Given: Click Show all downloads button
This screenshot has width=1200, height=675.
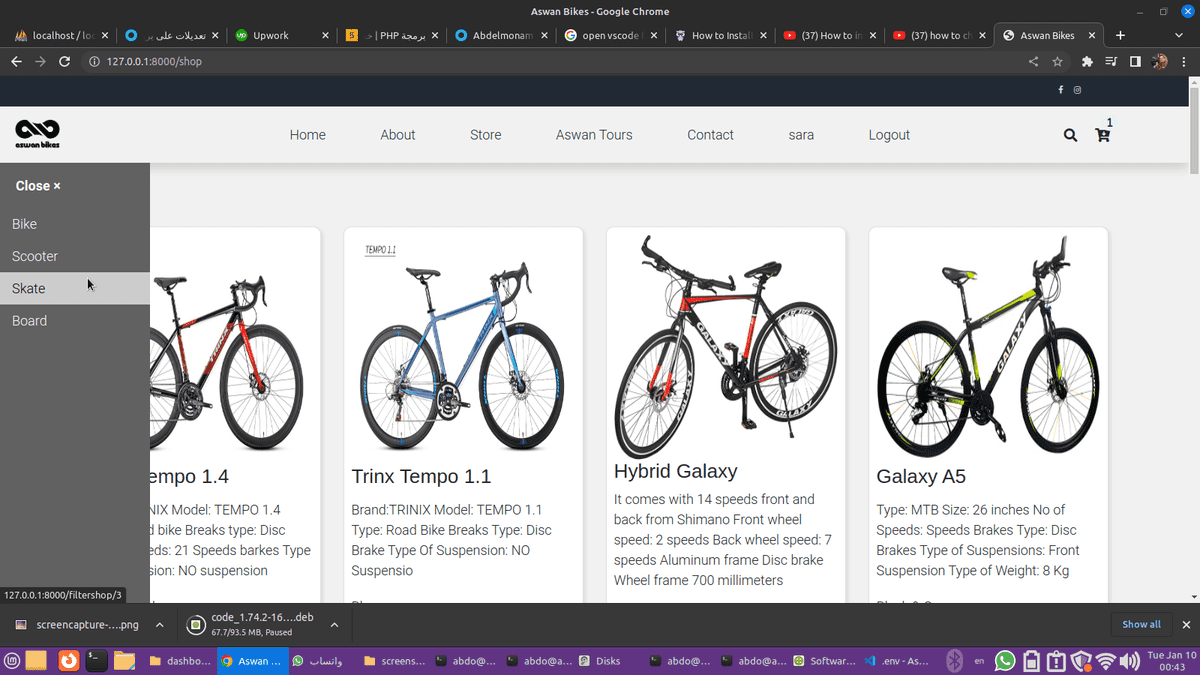Looking at the screenshot, I should [1141, 624].
